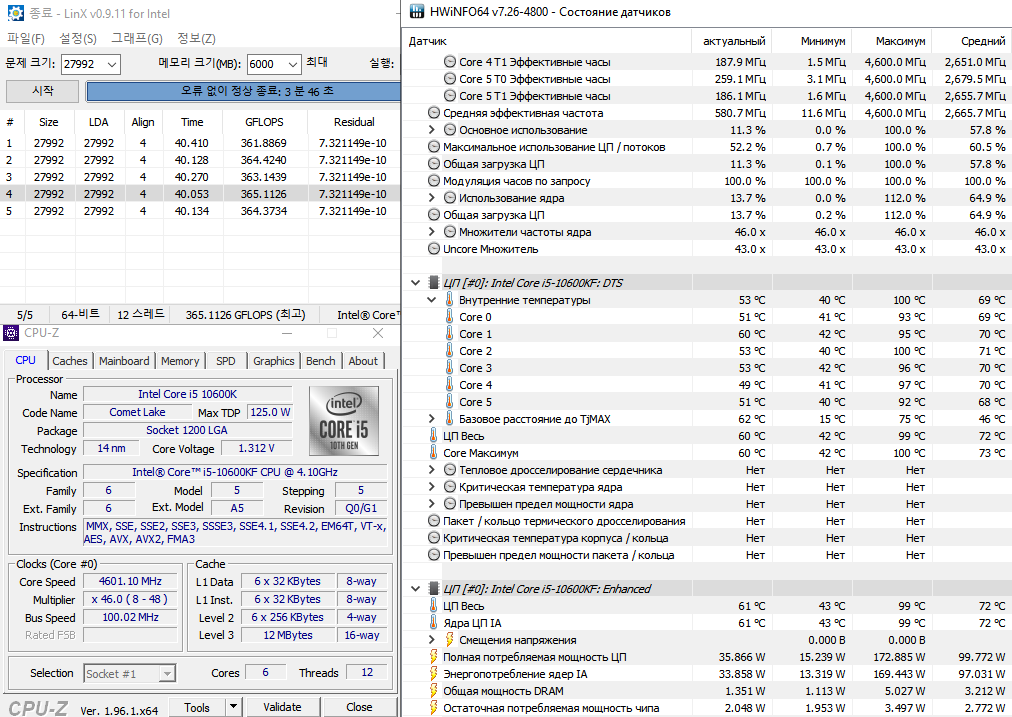This screenshot has width=1012, height=717.
Task: Click chip icon of DTS sensor group
Action: (434, 283)
